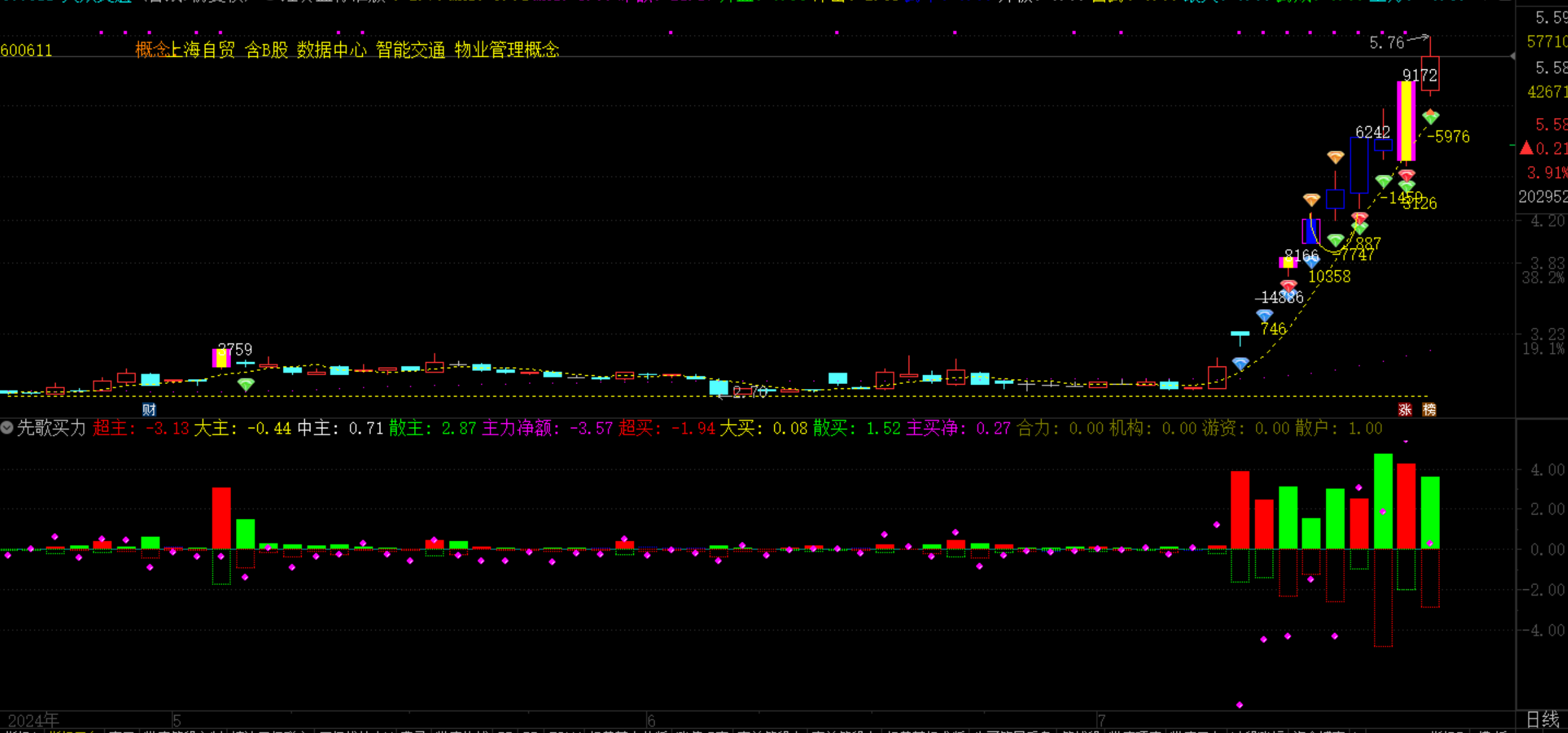The height and width of the screenshot is (733, 1568).
Task: Click month 5 marker on time axis
Action: tap(177, 721)
